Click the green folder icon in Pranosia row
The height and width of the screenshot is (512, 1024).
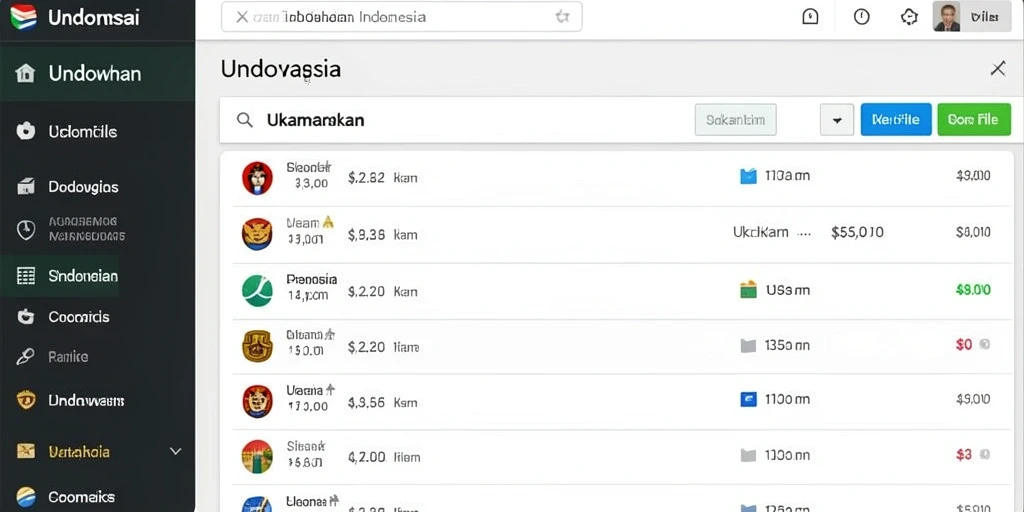click(x=748, y=289)
